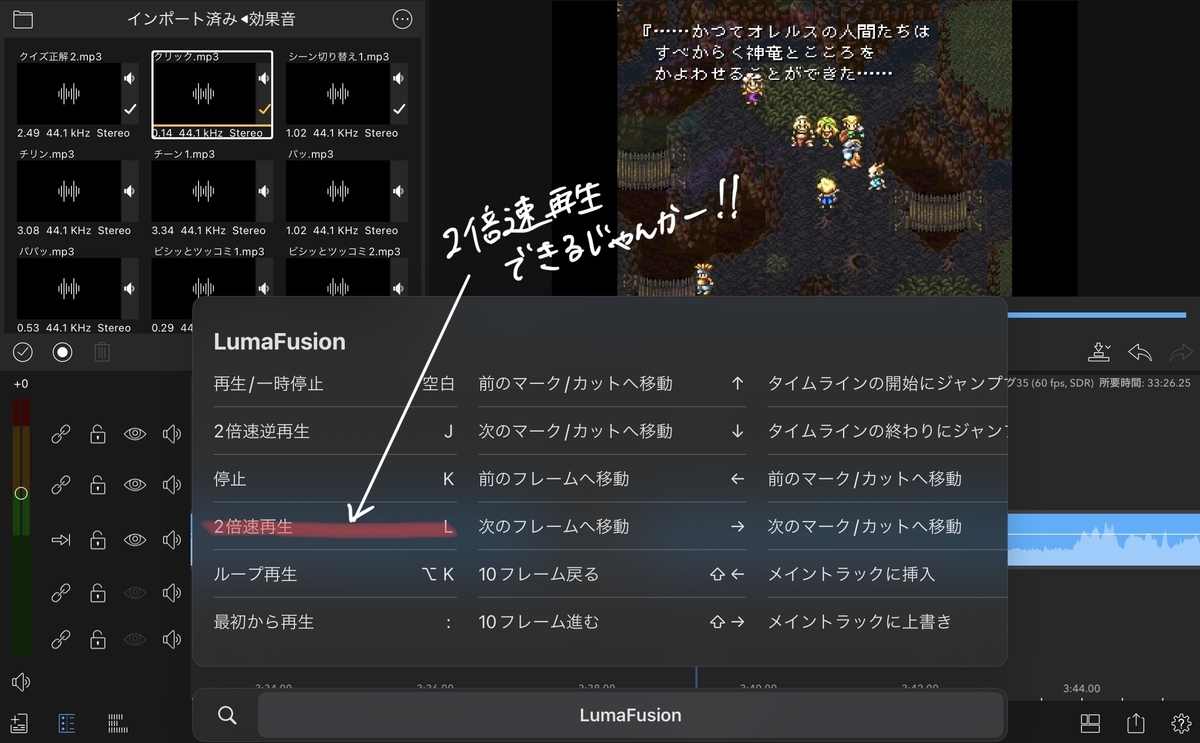Click the メイントラックに挿入 shortcut row
Viewport: 1200px width, 743px height.
(887, 574)
